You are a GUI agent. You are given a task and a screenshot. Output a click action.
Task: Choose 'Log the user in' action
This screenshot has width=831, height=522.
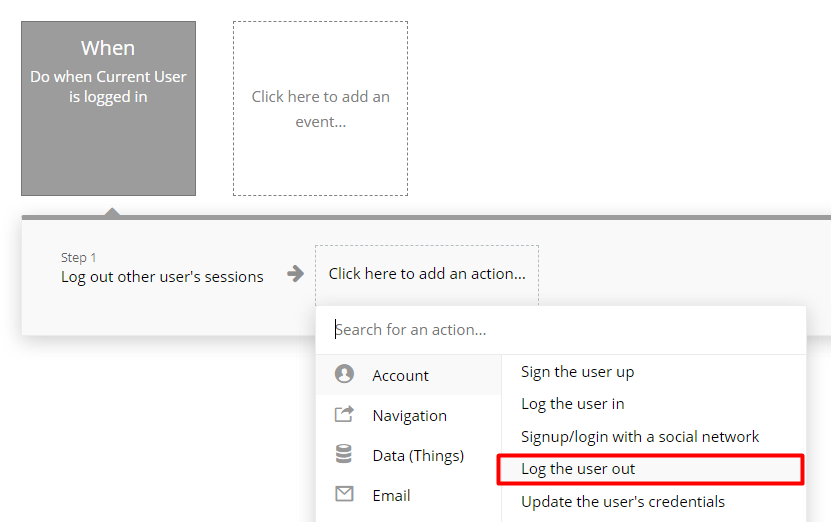point(572,404)
